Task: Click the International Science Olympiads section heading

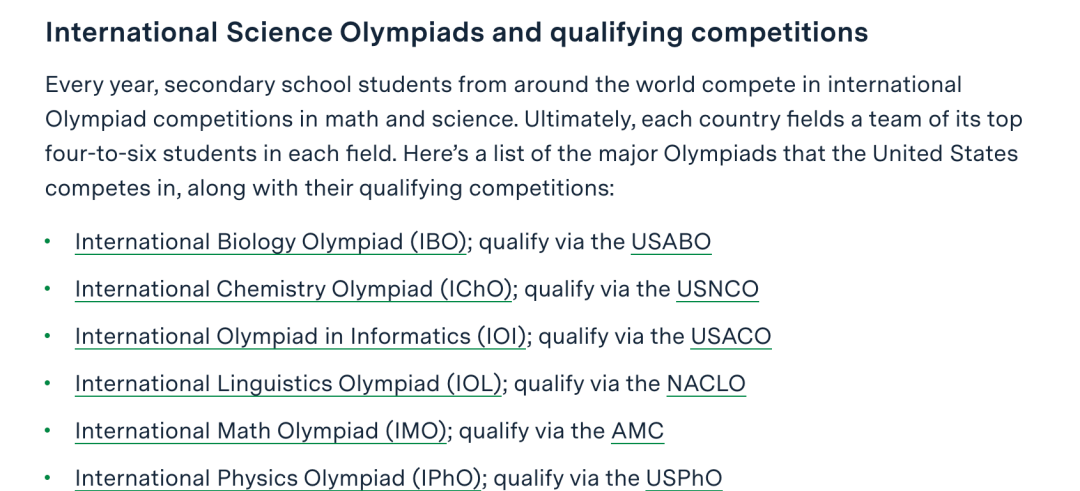Action: point(457,32)
